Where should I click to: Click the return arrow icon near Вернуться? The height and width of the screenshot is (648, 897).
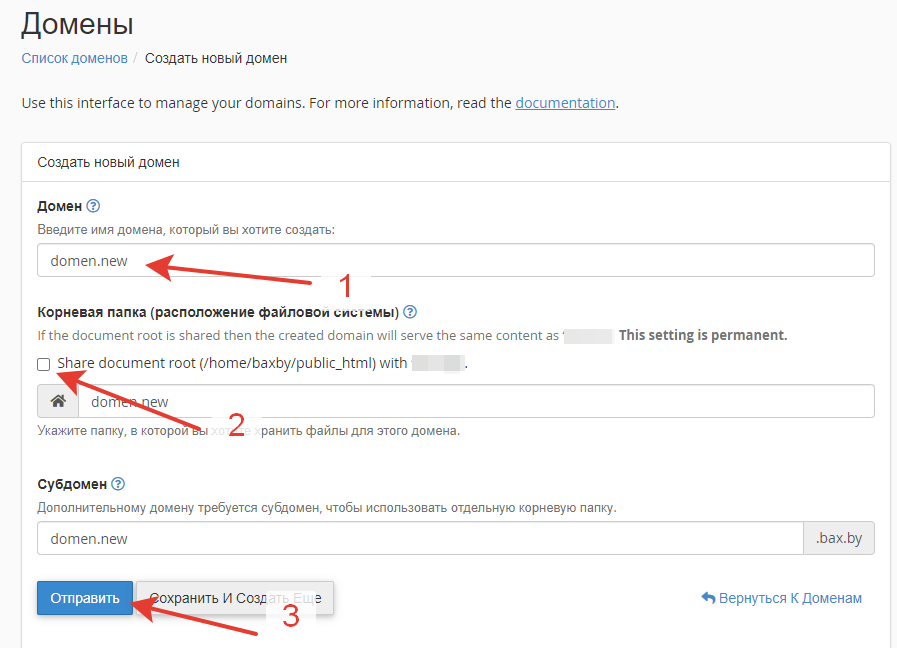pos(708,598)
